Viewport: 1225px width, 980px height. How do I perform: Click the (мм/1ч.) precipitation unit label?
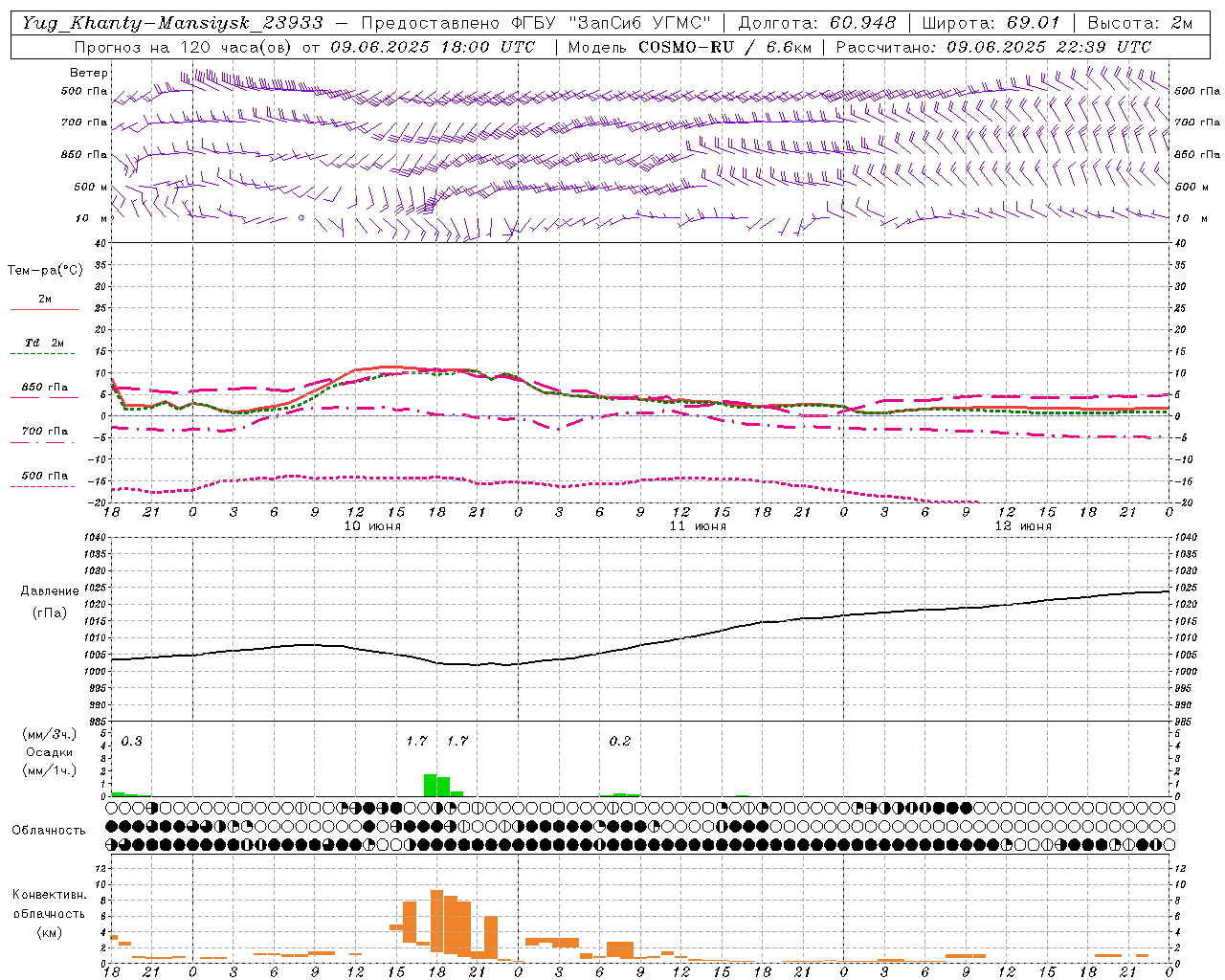pos(50,770)
